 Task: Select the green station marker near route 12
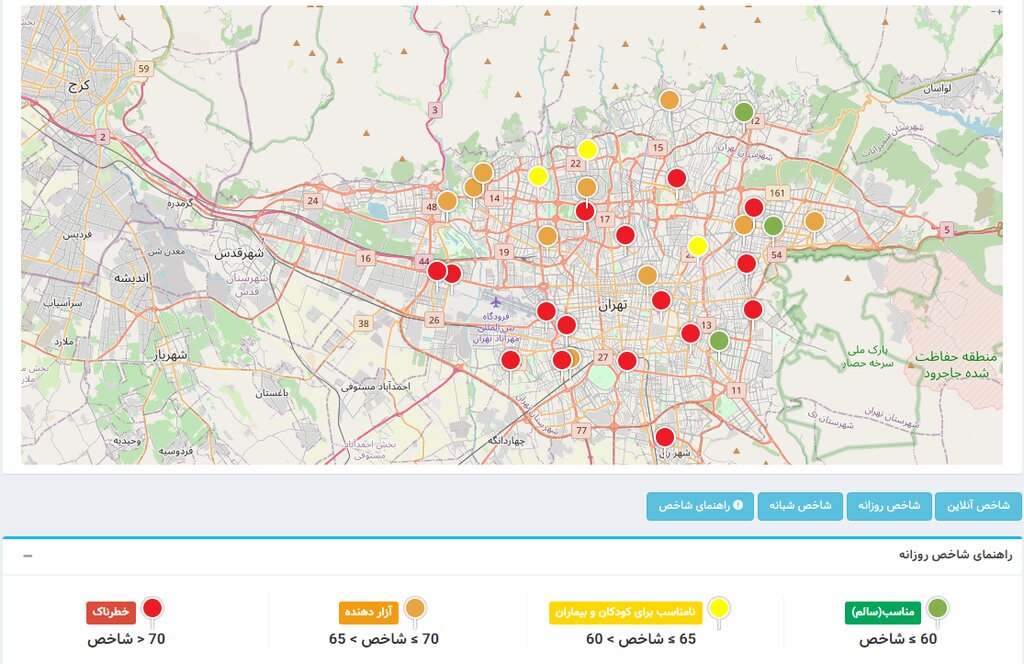(x=743, y=112)
